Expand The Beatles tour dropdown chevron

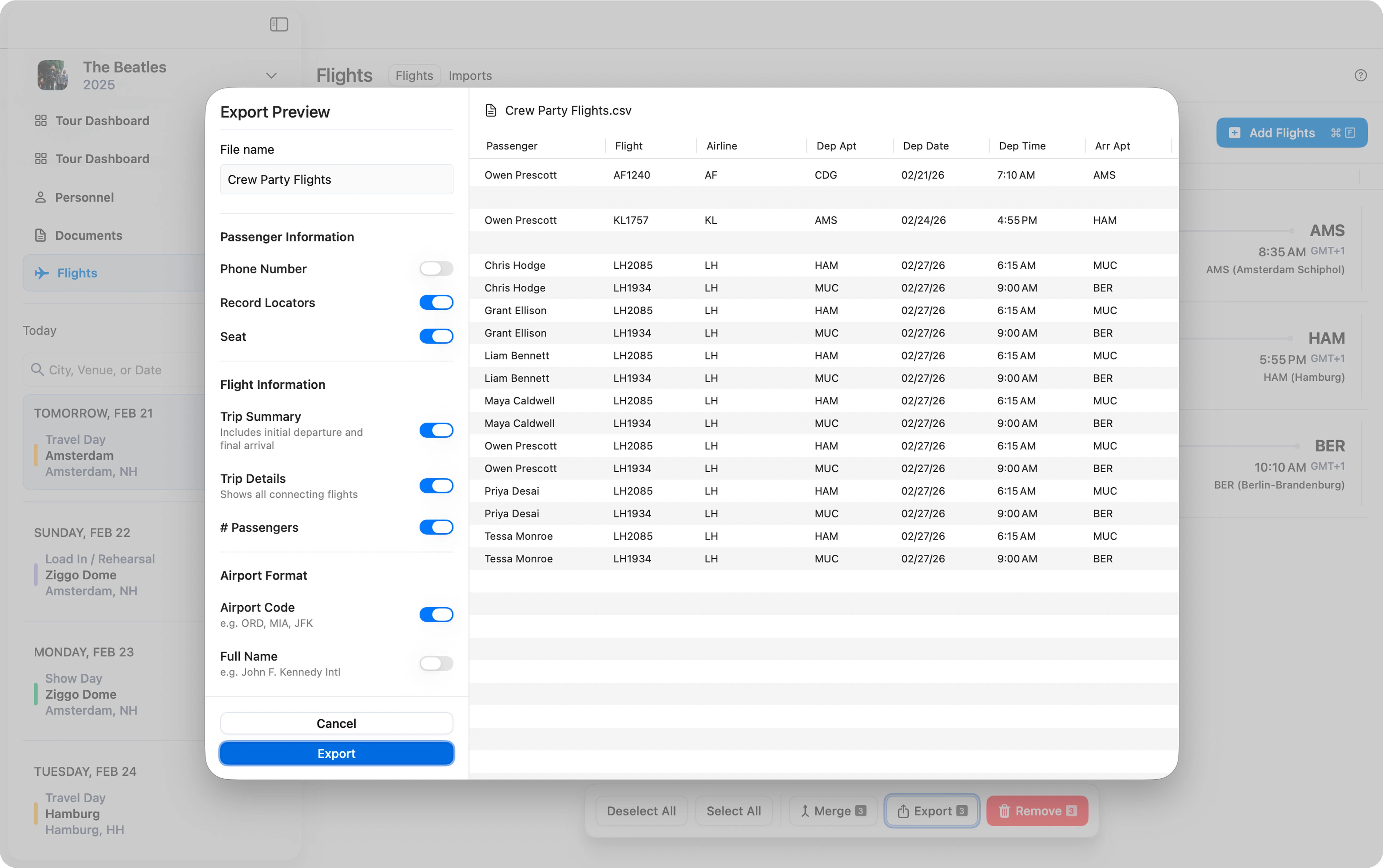point(271,75)
